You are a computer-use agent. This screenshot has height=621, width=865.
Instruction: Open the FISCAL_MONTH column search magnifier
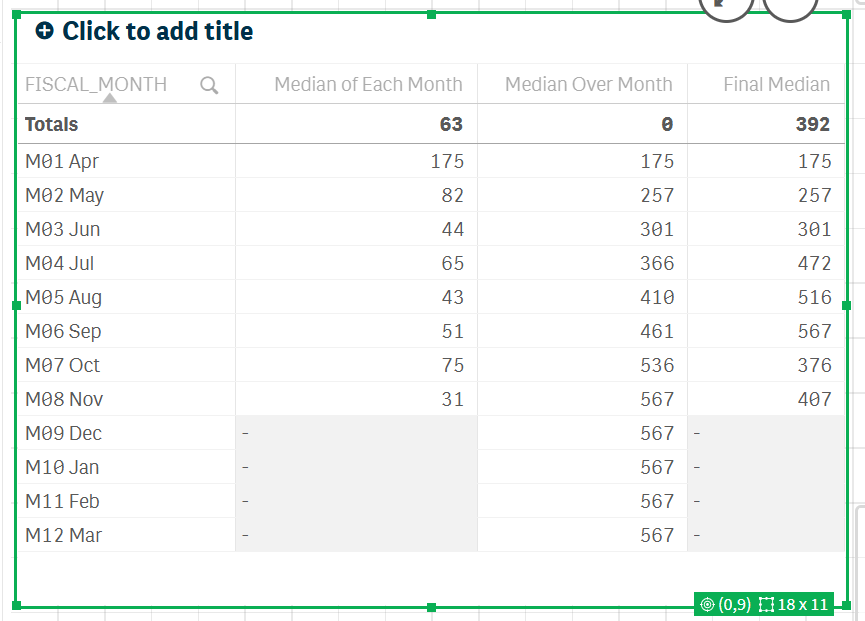[x=209, y=85]
